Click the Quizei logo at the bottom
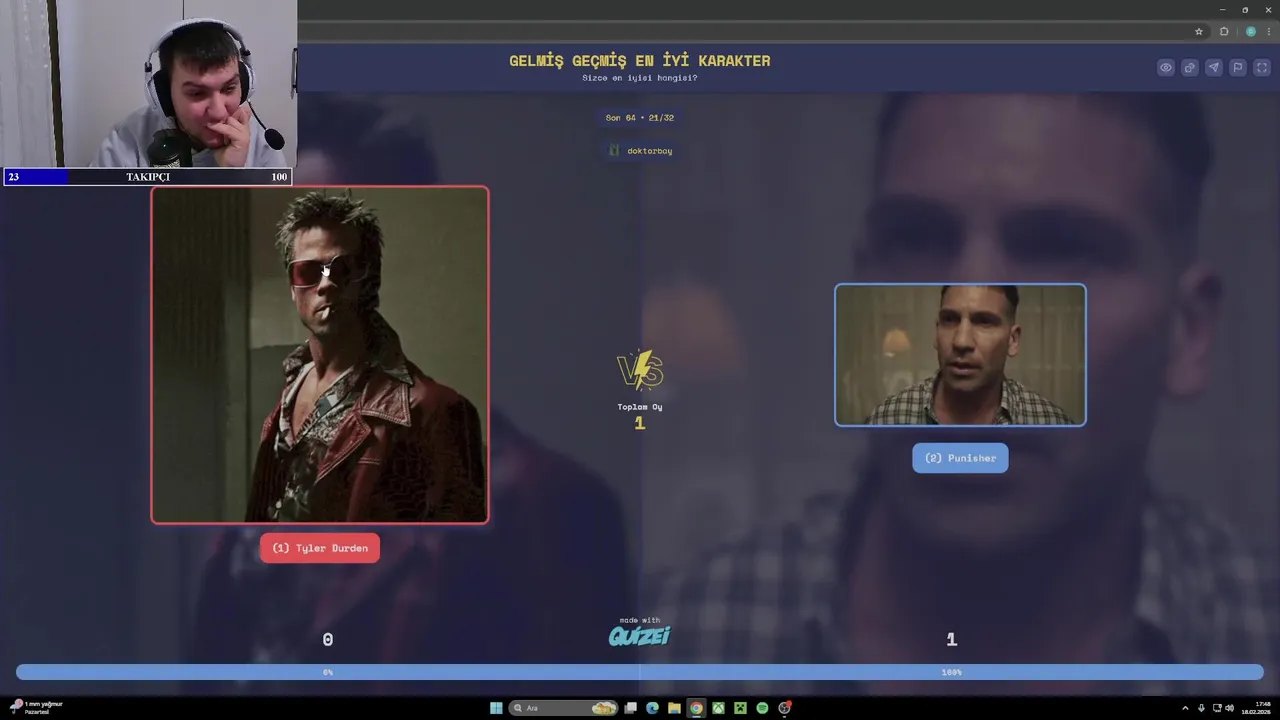Screen dimensions: 1280x720 (x=640, y=636)
